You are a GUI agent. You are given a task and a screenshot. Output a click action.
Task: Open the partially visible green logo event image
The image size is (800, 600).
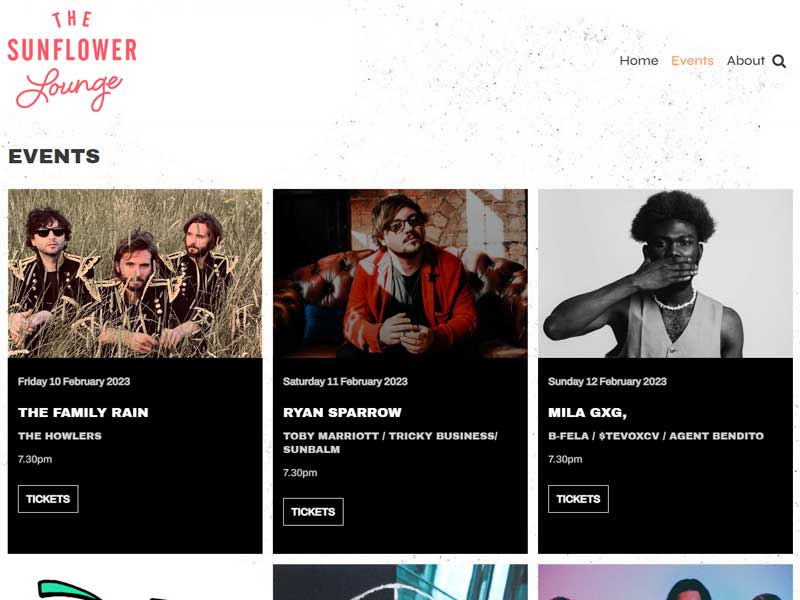click(x=135, y=582)
